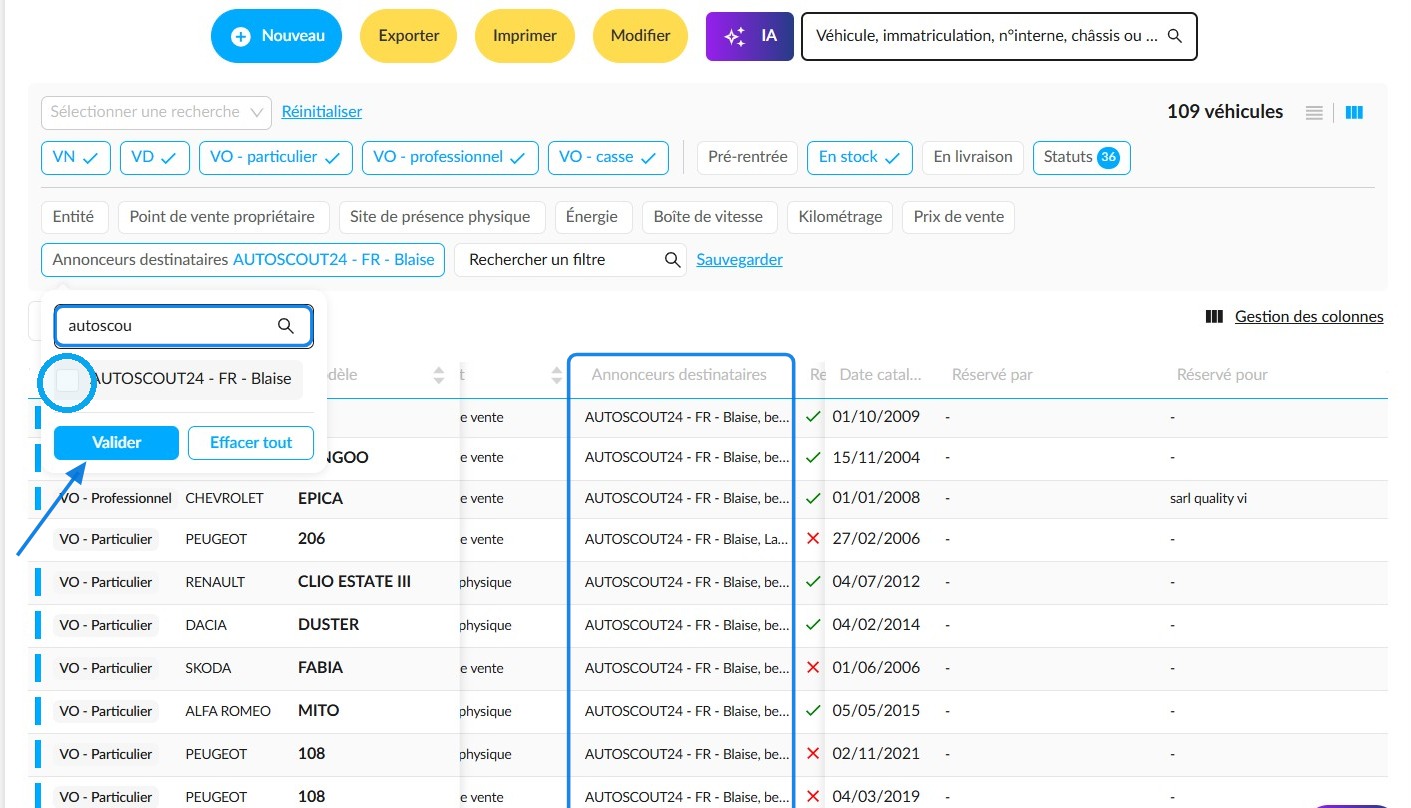Click the Gestion des colonnes columns icon

pos(1214,317)
